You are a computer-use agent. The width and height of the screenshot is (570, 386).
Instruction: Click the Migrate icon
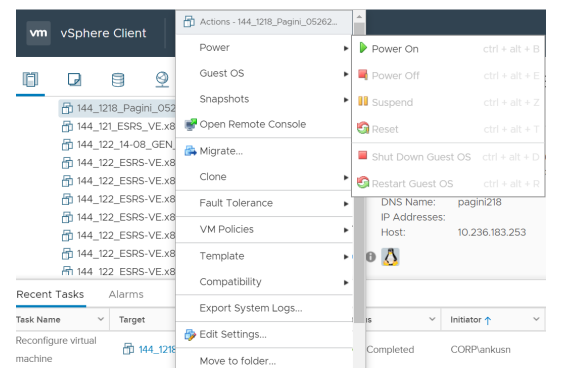tap(190, 150)
